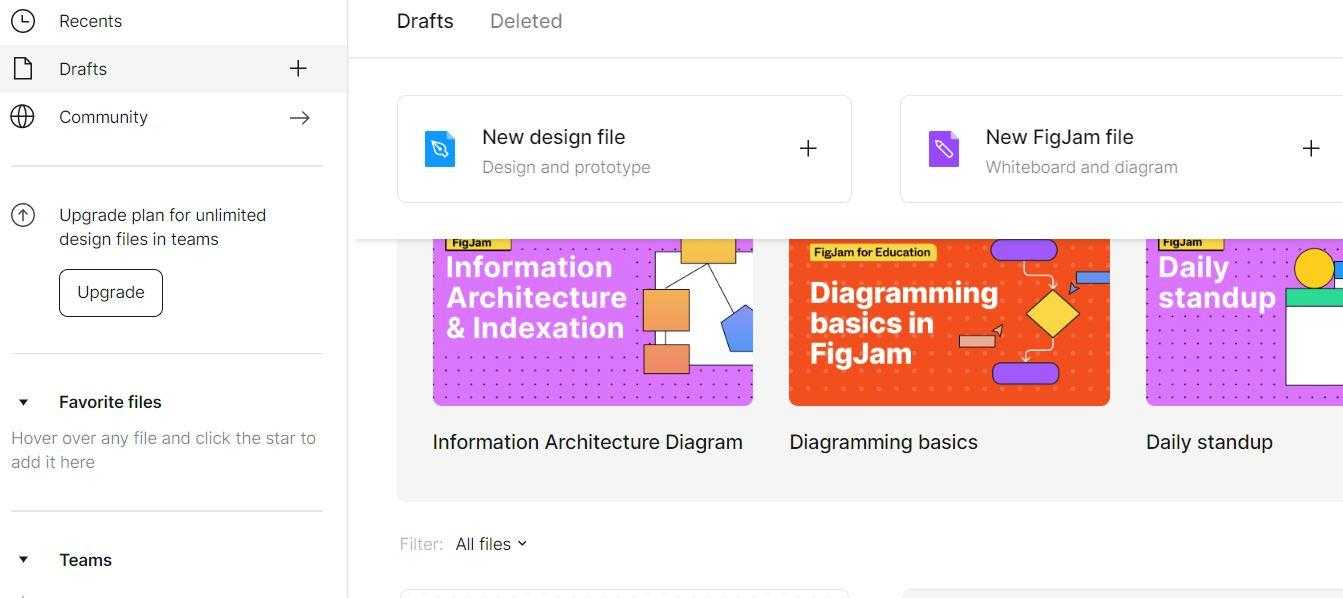Viewport: 1343px width, 598px height.
Task: Click the purple New FigJam file icon
Action: (943, 149)
